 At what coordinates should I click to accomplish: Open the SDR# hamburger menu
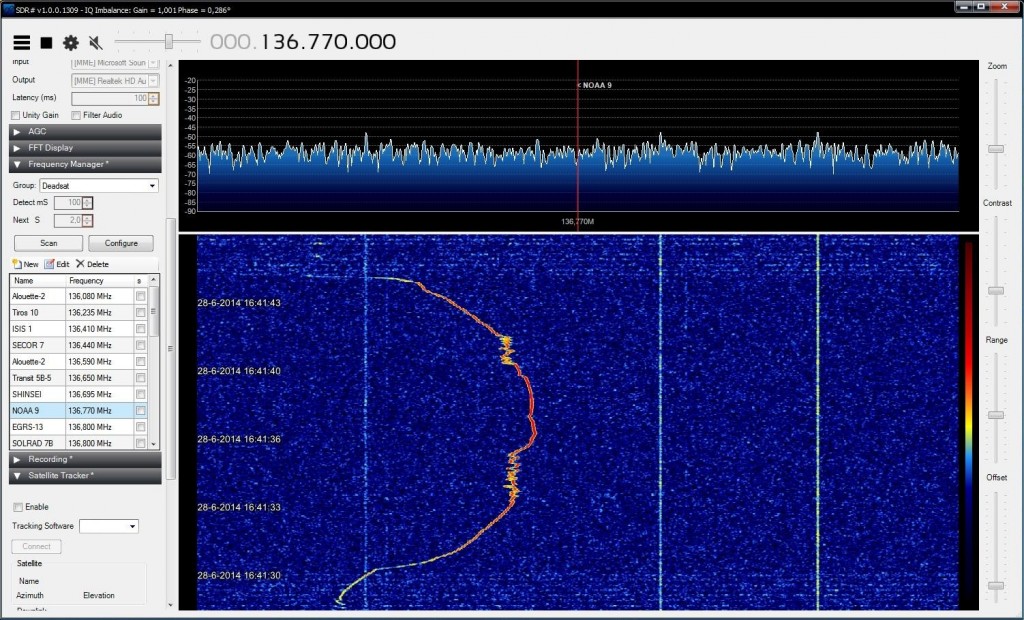21,42
